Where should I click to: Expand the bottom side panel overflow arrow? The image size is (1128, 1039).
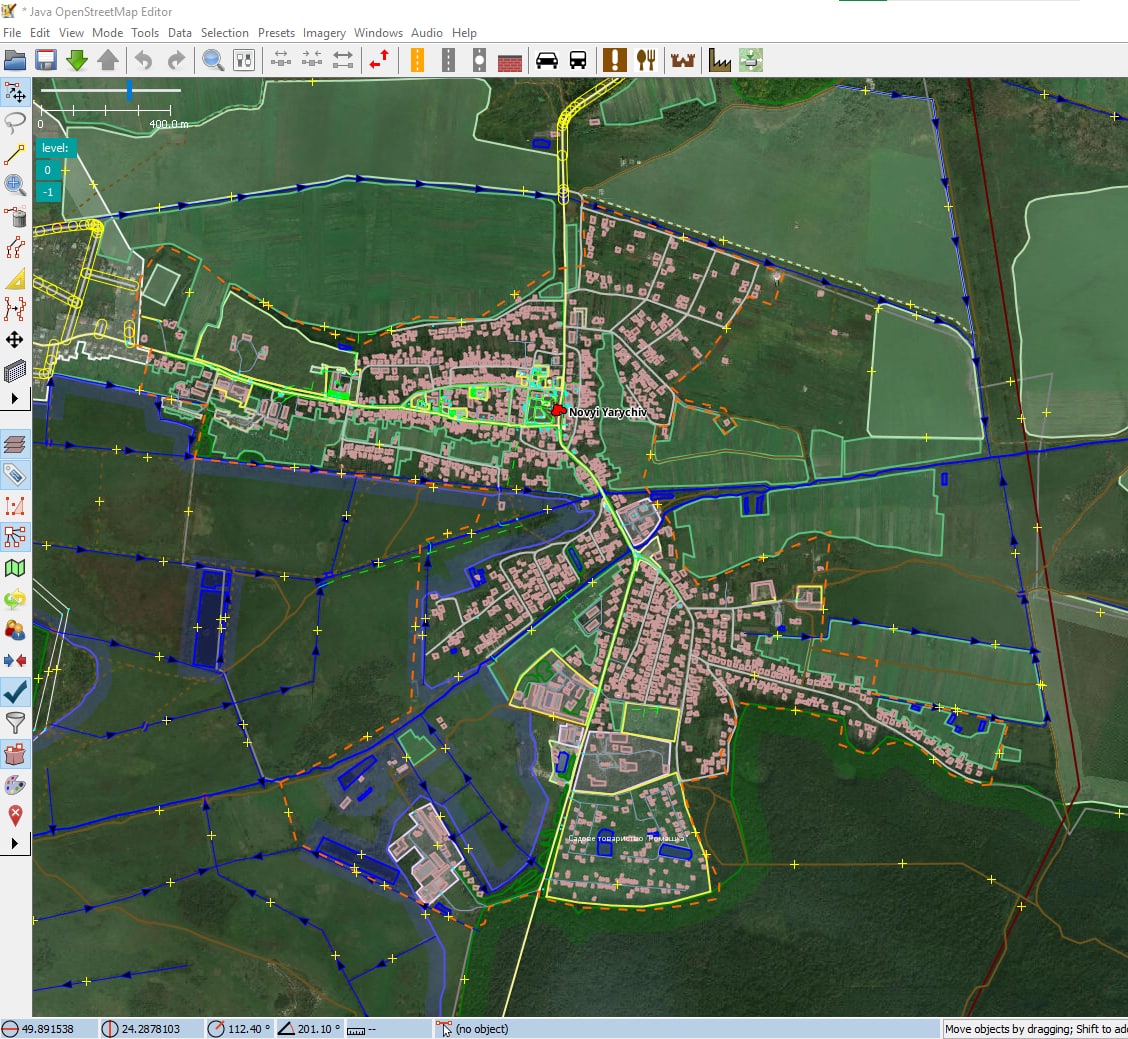(14, 843)
